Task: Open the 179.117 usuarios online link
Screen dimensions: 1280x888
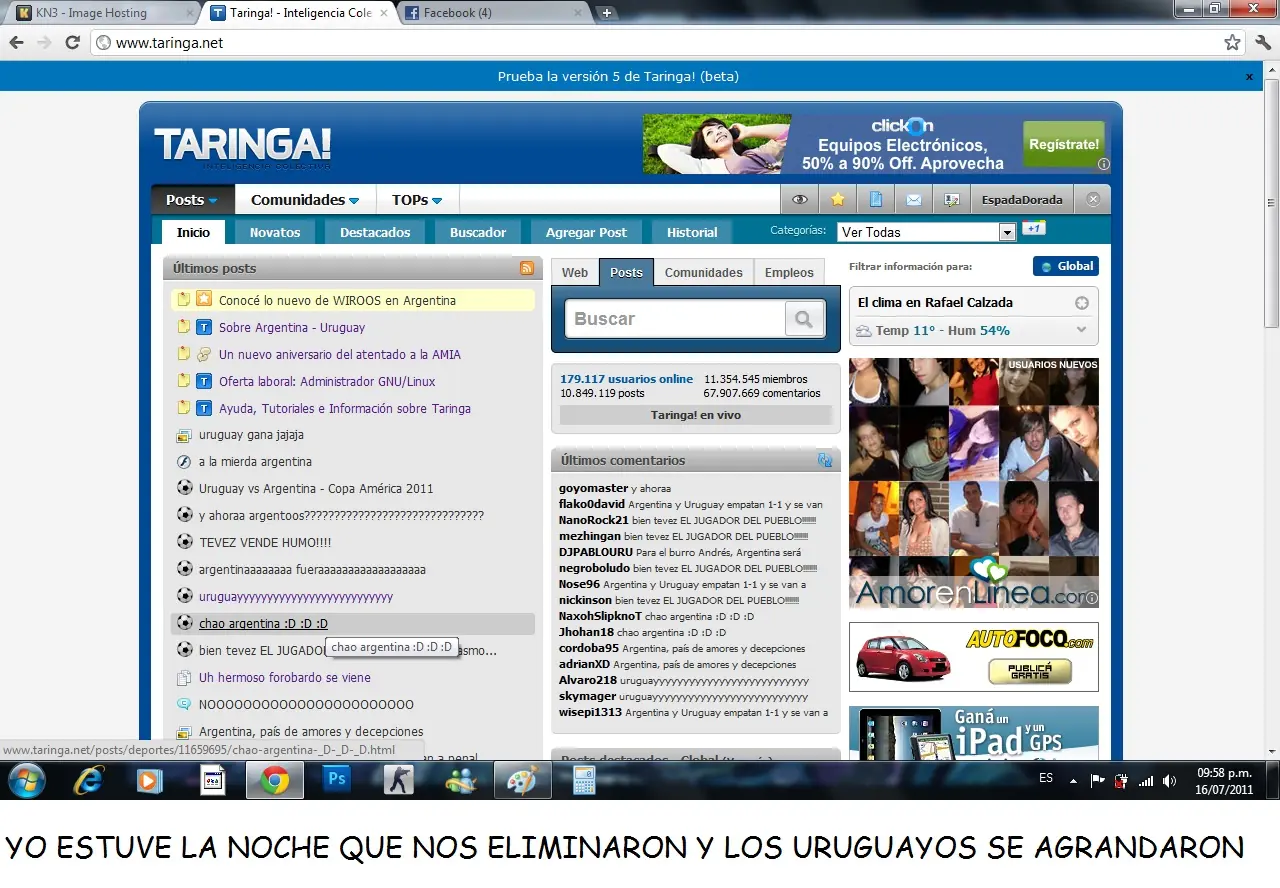Action: point(626,379)
